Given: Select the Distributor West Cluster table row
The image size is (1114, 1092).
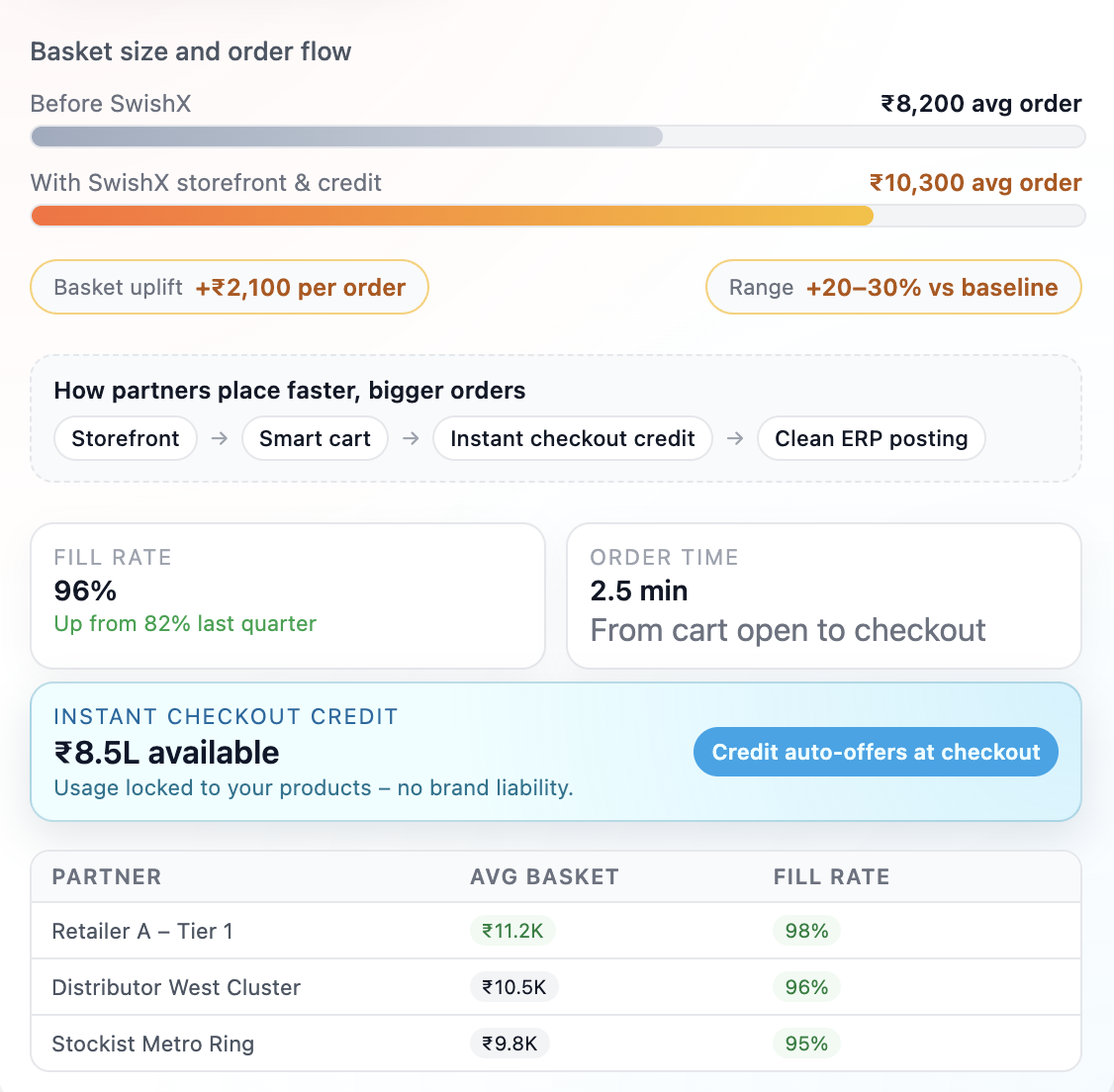Looking at the screenshot, I should click(x=557, y=987).
